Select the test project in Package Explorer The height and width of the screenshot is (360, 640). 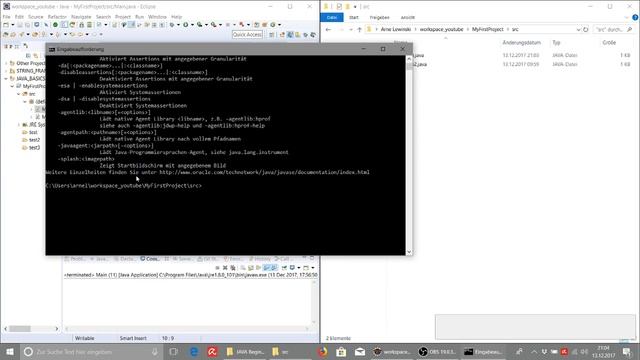pos(33,132)
